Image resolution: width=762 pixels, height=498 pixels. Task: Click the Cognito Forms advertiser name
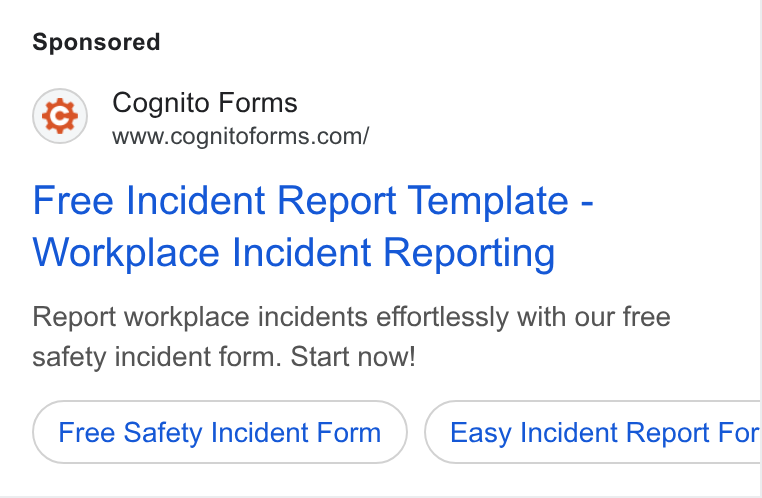tap(205, 103)
